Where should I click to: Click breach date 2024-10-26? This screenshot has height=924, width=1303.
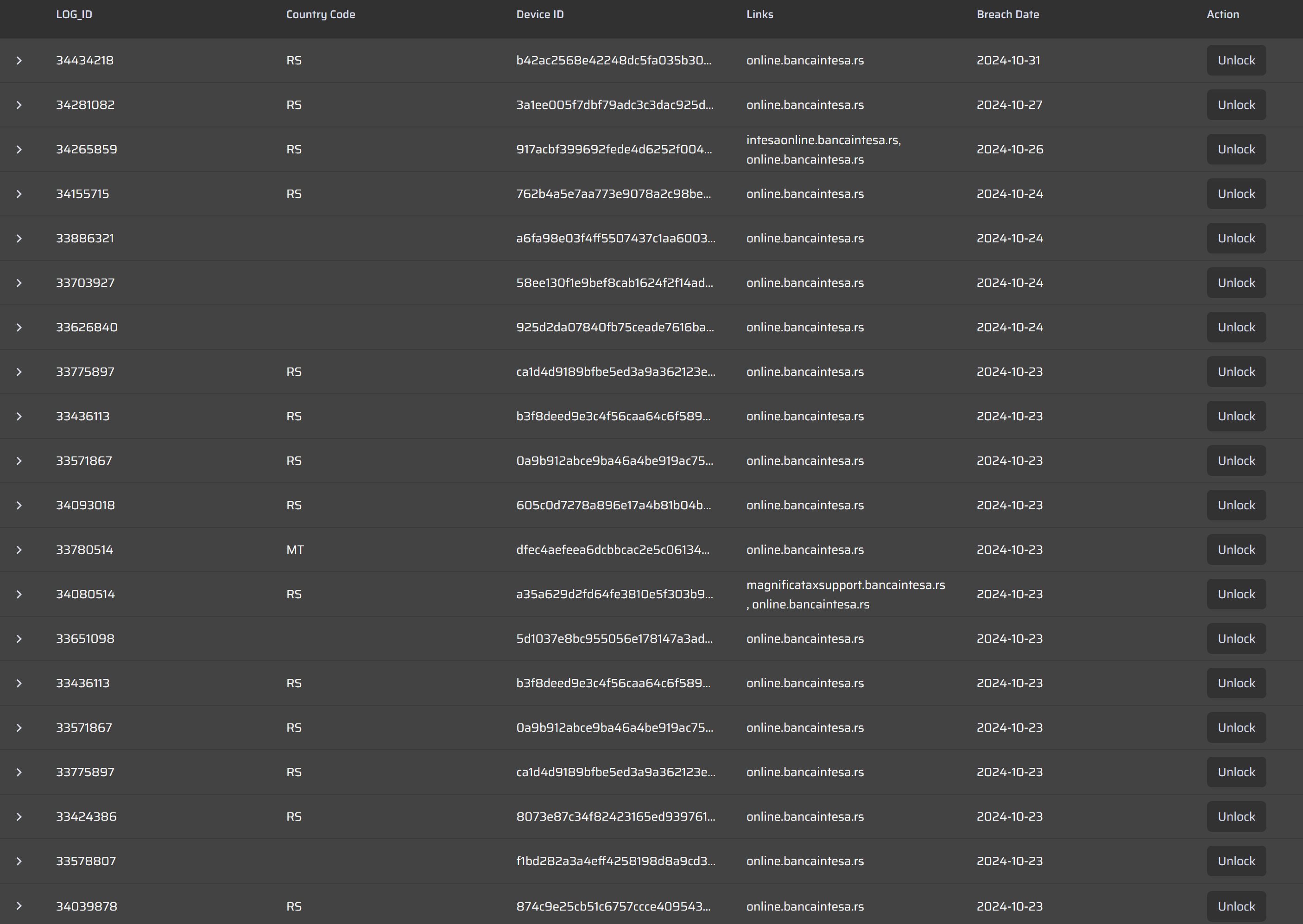[x=1010, y=149]
